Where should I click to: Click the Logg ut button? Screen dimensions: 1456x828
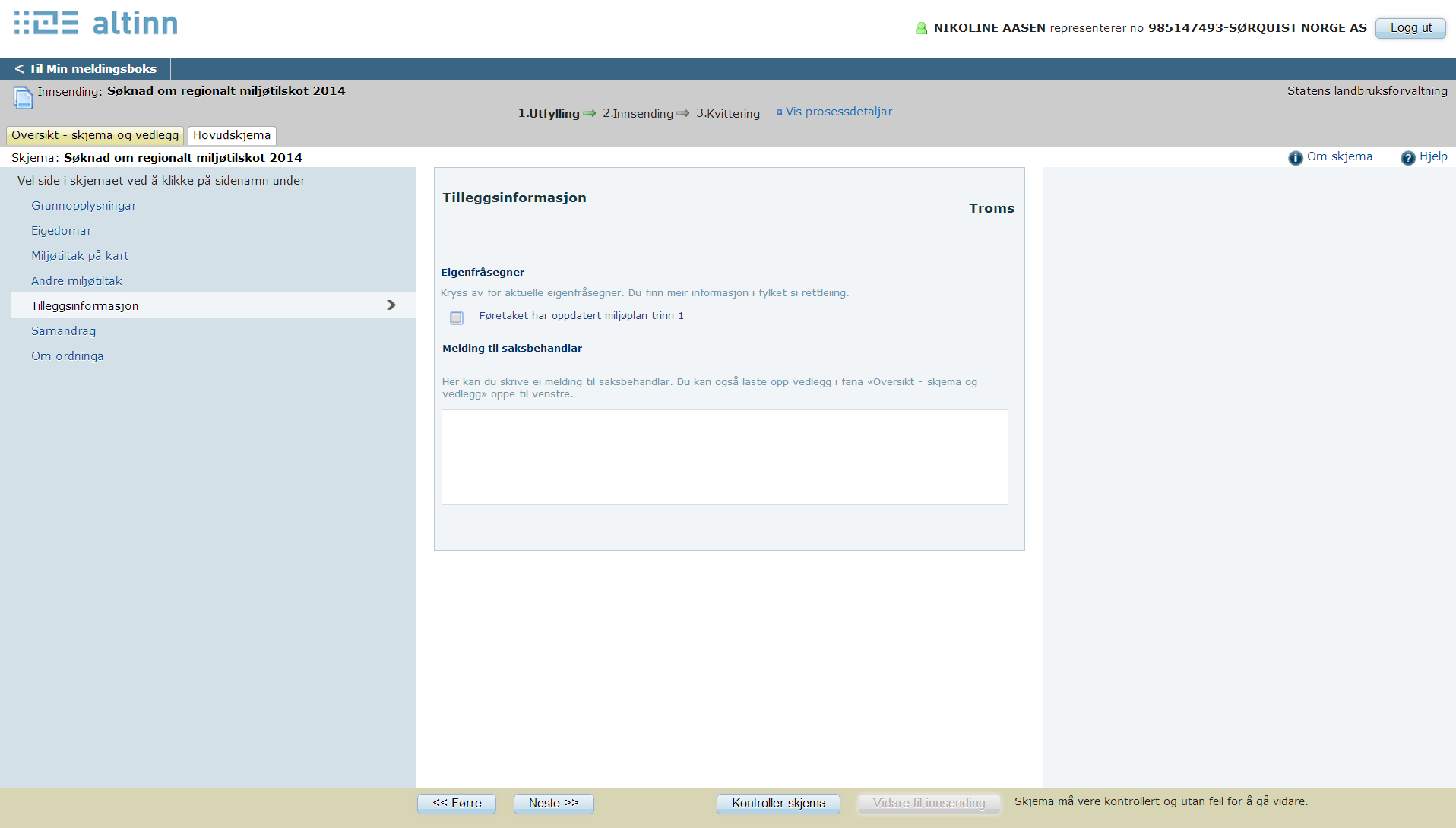coord(1410,28)
